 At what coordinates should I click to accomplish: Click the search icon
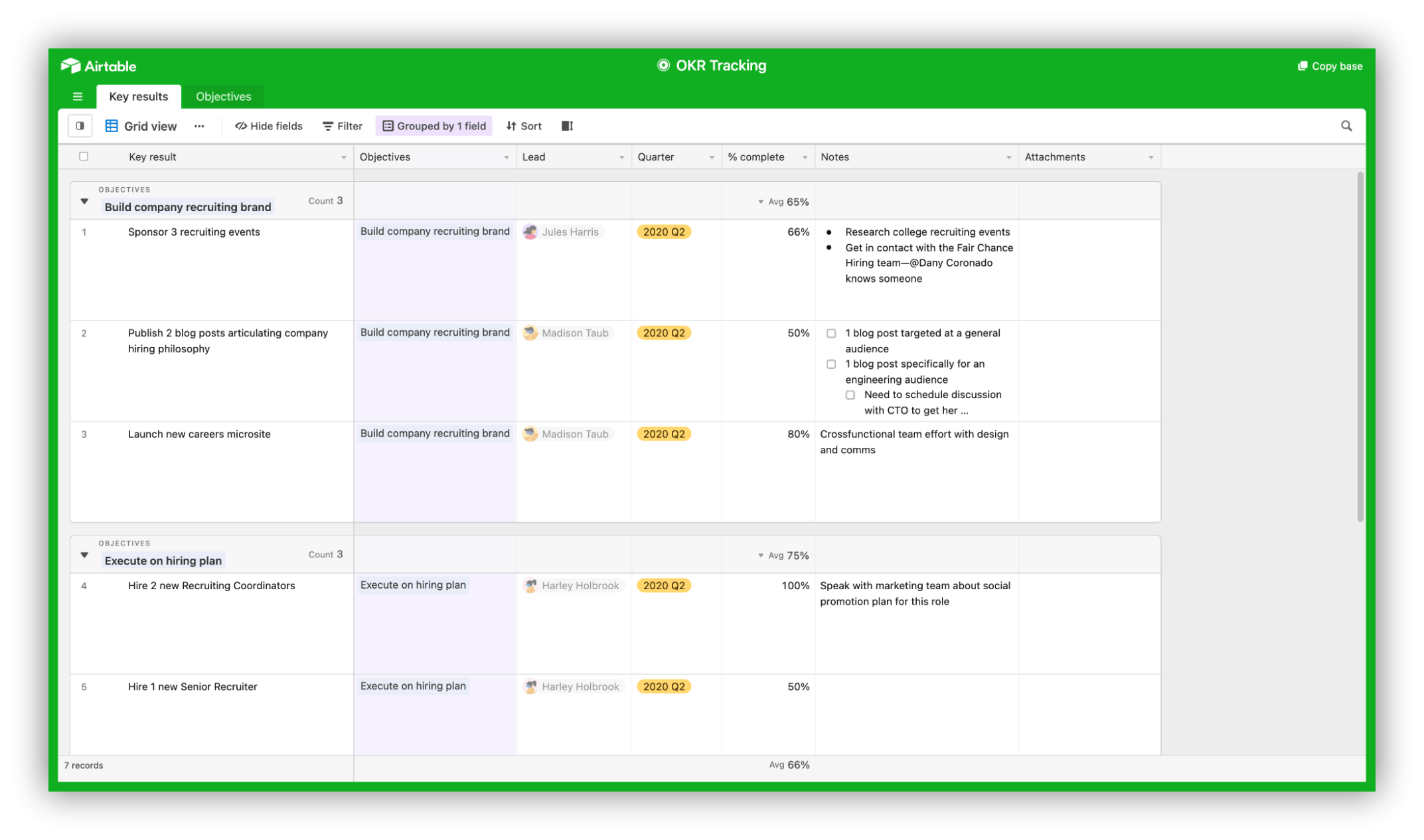1347,126
